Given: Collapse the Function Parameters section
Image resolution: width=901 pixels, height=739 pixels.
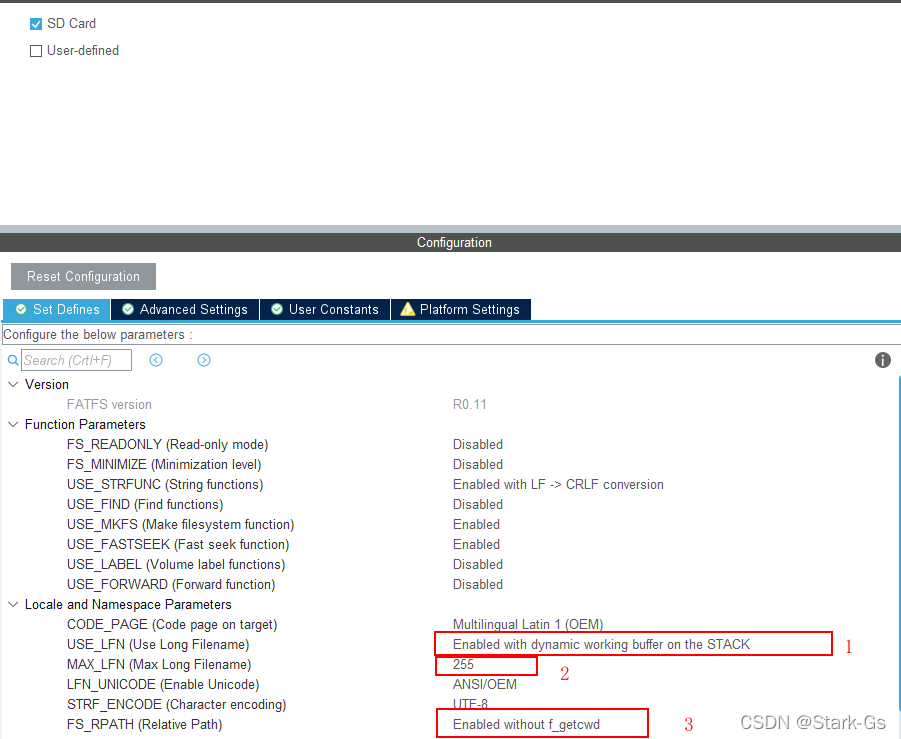Looking at the screenshot, I should (x=13, y=425).
